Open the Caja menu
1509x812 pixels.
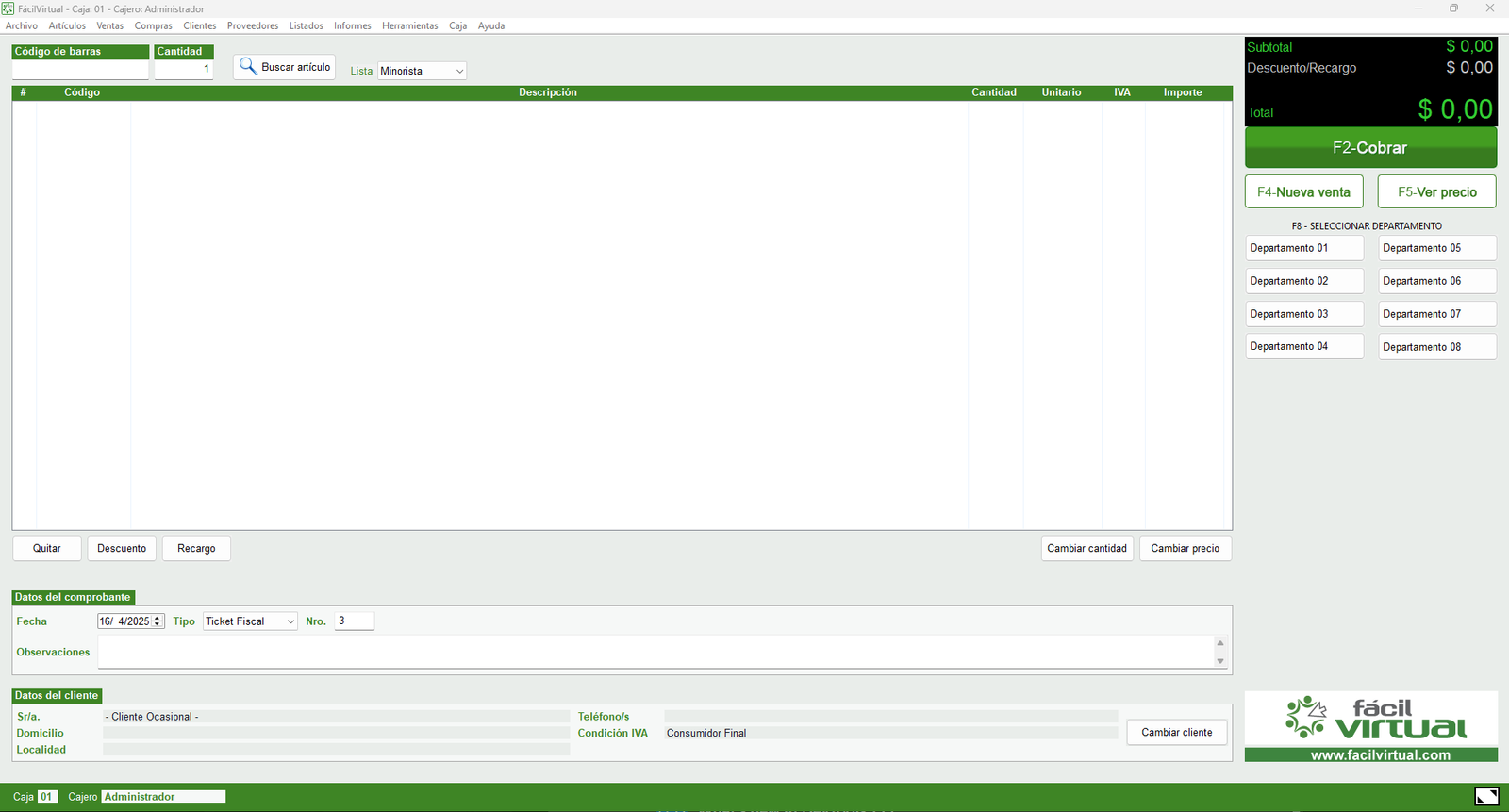tap(458, 25)
